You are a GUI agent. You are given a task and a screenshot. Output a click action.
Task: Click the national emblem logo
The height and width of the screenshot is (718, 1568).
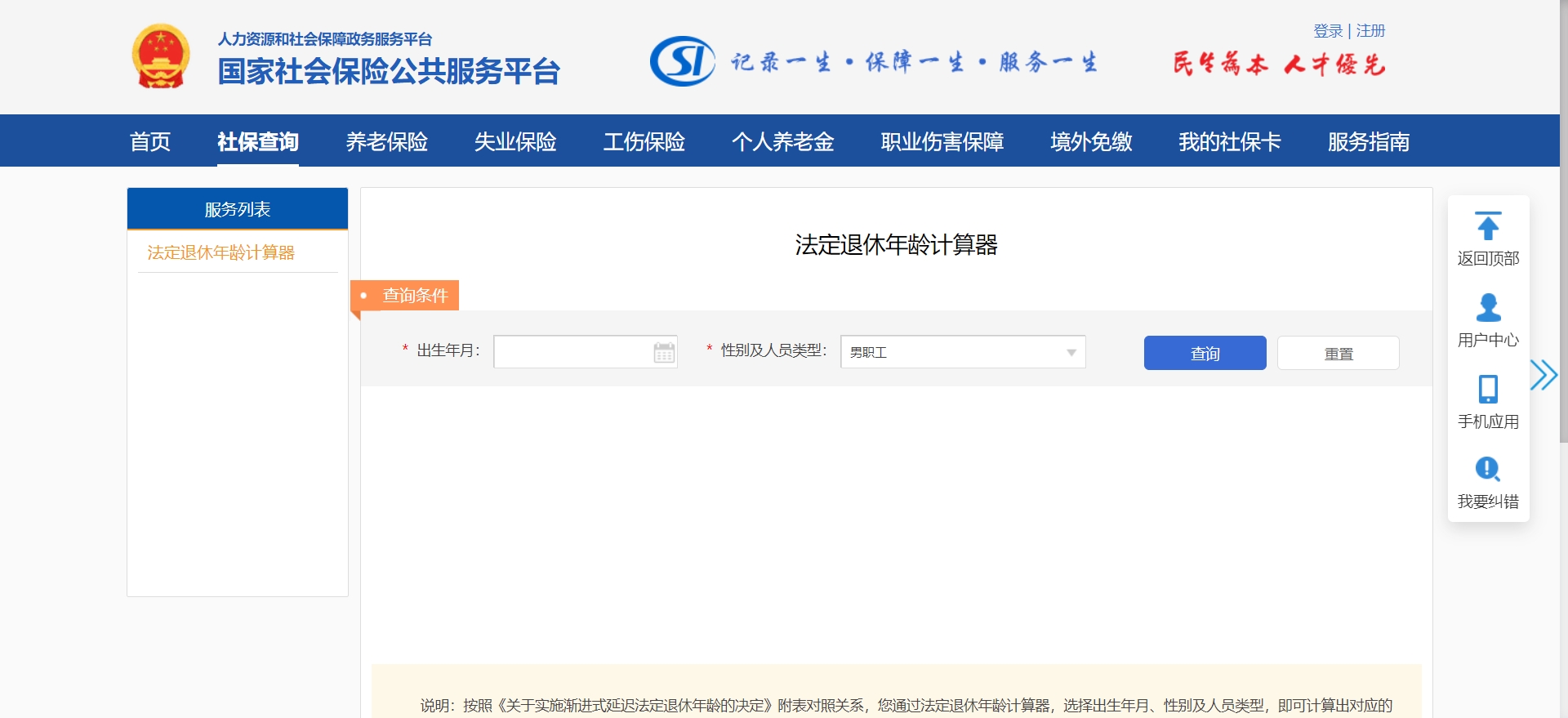161,56
